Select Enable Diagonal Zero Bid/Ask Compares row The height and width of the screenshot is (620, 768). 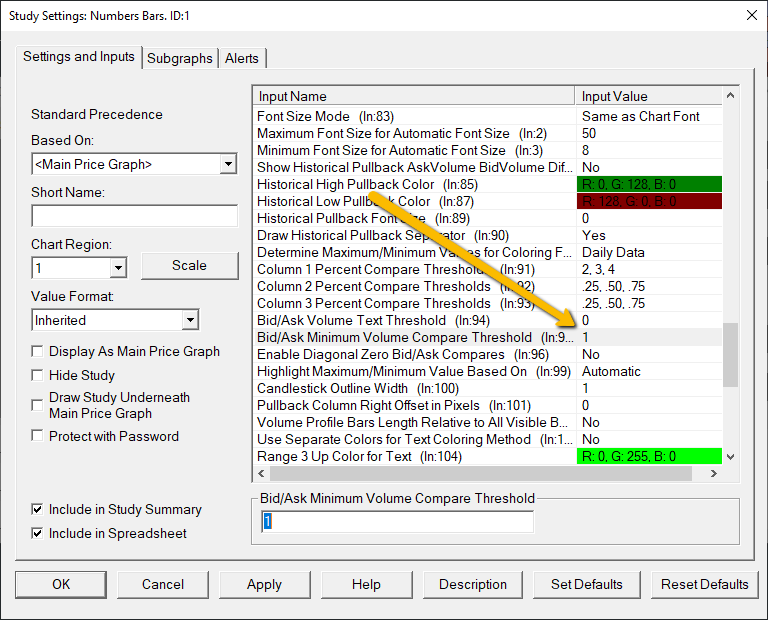point(488,355)
